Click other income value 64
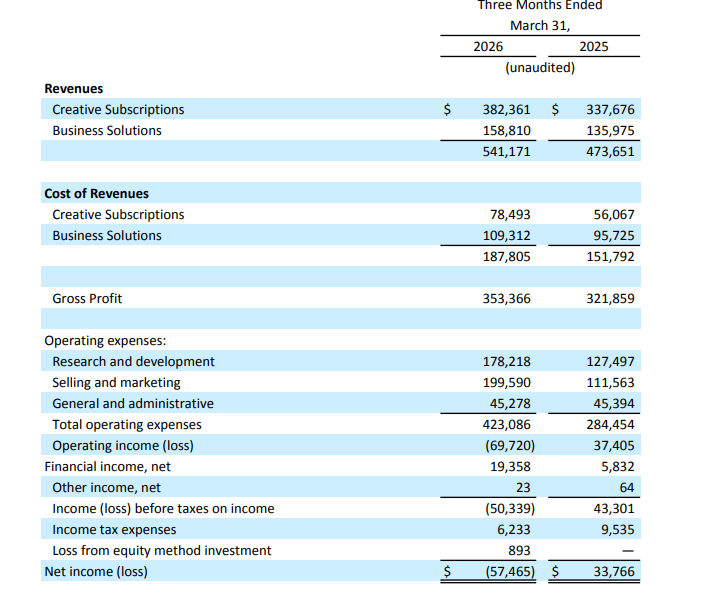 click(x=627, y=488)
